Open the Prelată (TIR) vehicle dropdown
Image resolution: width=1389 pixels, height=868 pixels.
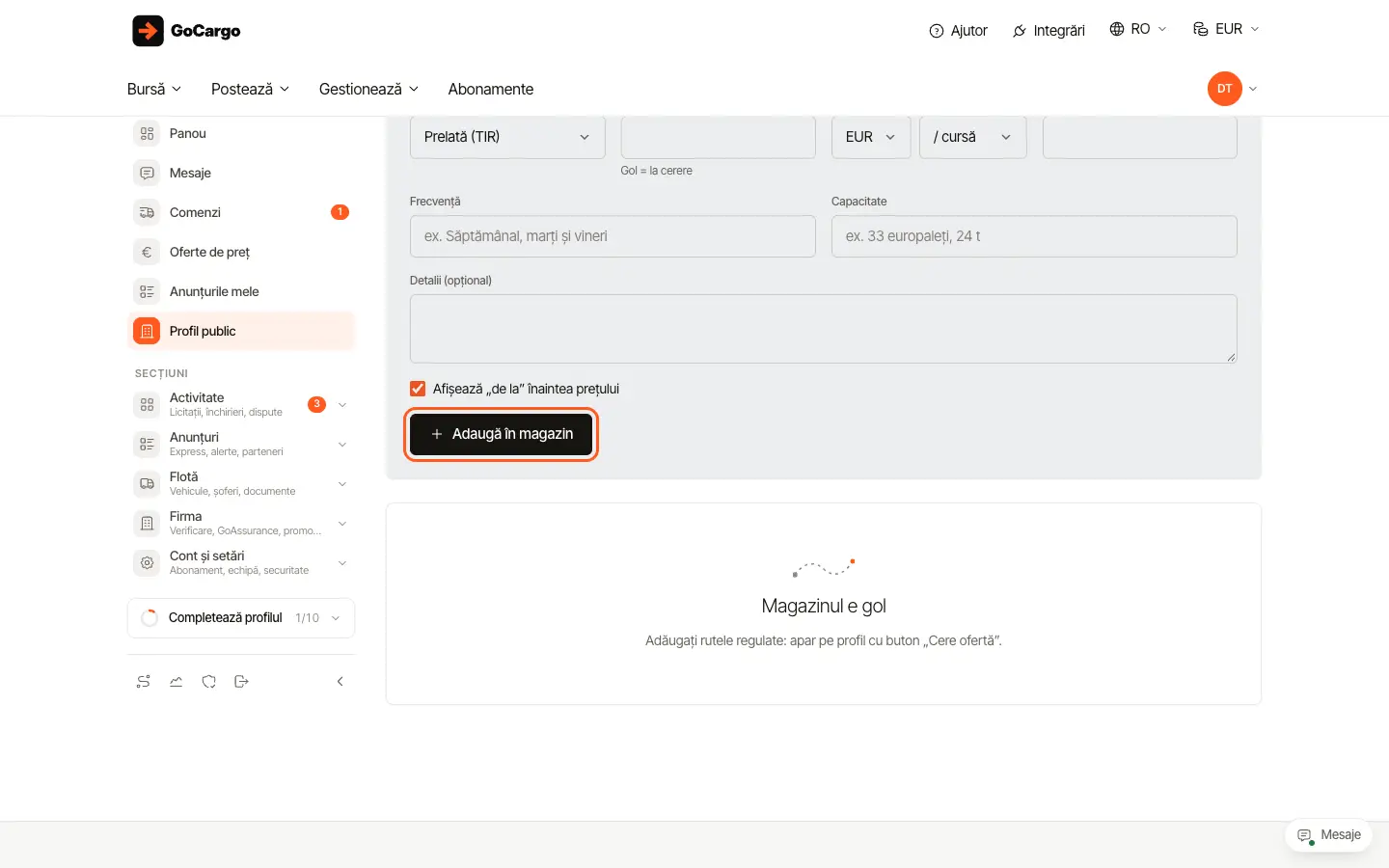507,137
